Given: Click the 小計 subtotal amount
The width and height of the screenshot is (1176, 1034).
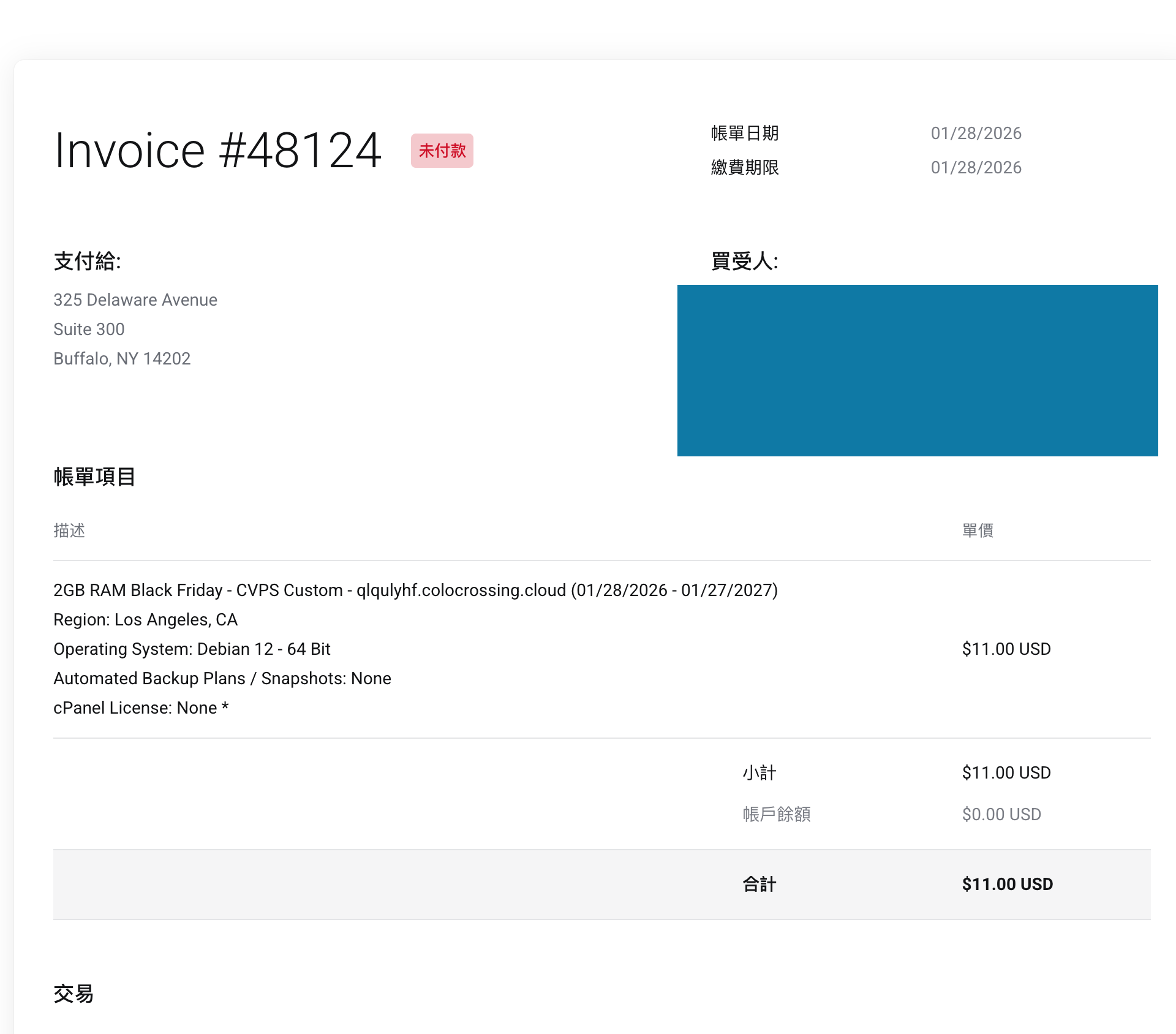Looking at the screenshot, I should point(1006,772).
